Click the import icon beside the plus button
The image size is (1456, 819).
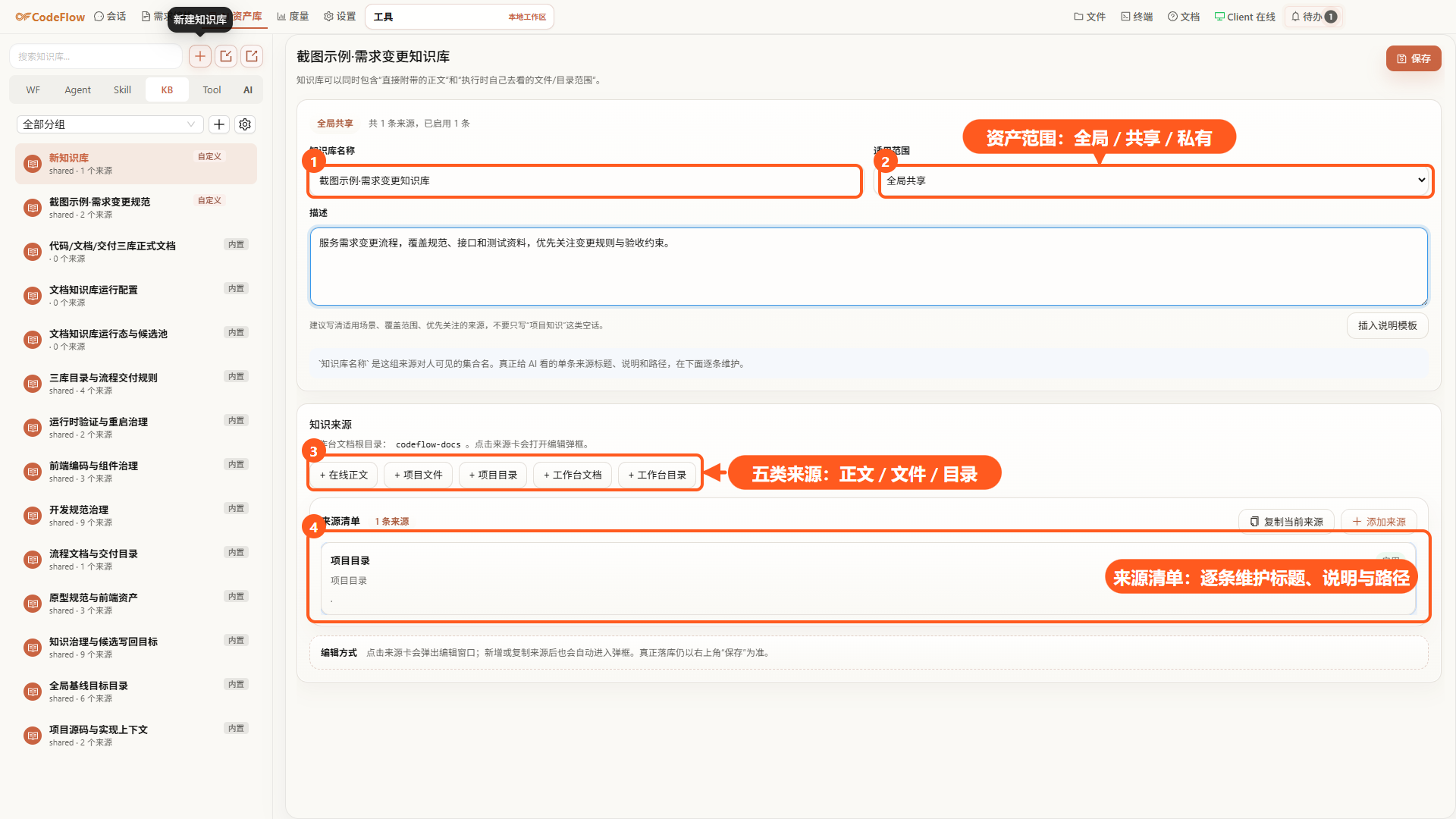[226, 56]
